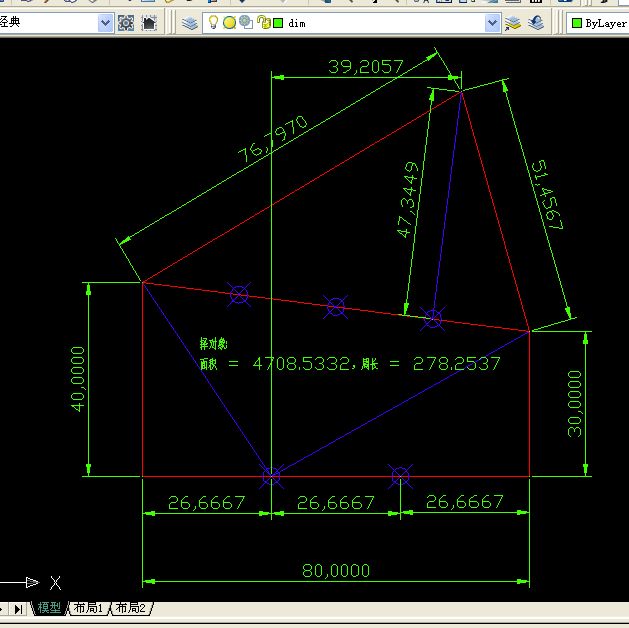
Task: Click the My Workspace house icon
Action: point(149,23)
